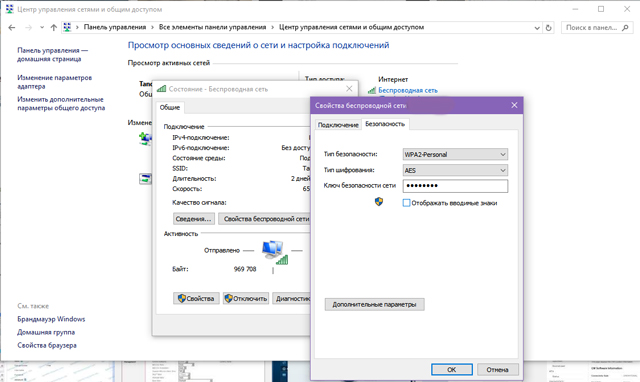Image resolution: width=640 pixels, height=382 pixels.
Task: Expand the address bar history dropdown
Action: click(537, 28)
